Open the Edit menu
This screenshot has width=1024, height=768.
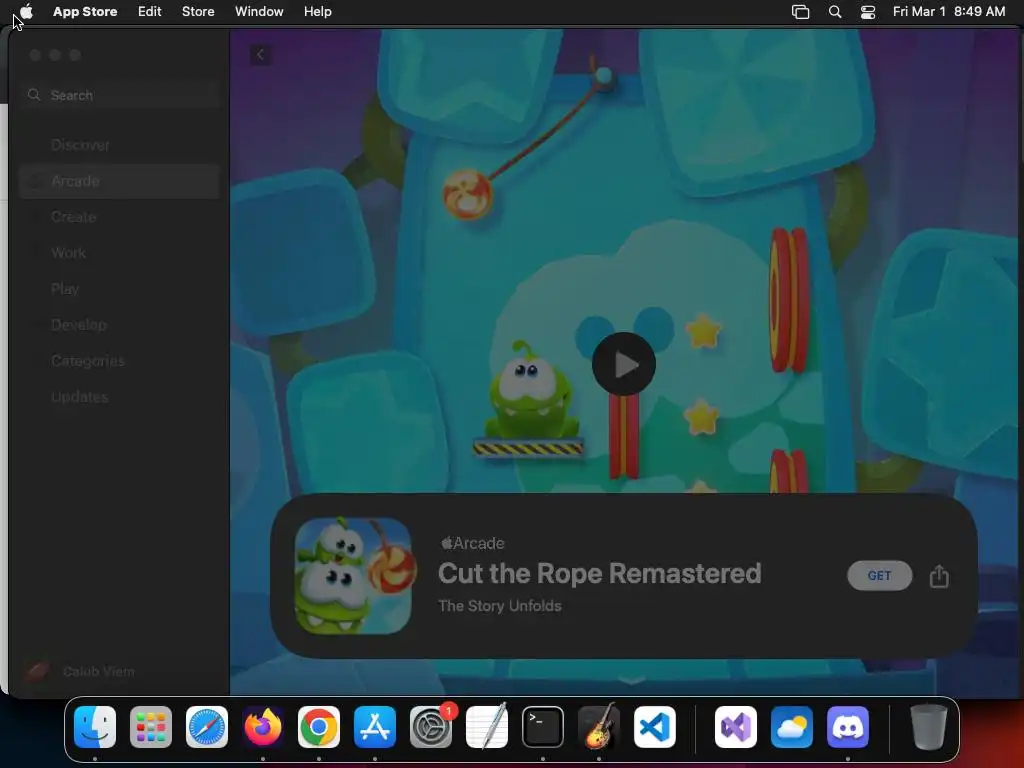coord(150,11)
